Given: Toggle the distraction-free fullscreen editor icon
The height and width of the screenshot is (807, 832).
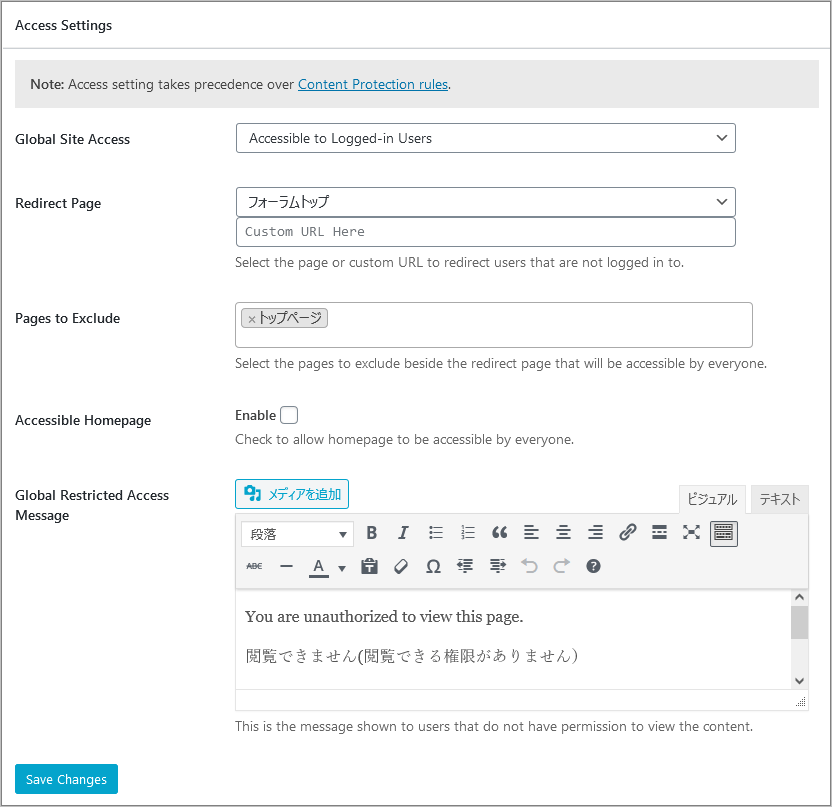Looking at the screenshot, I should coord(691,533).
